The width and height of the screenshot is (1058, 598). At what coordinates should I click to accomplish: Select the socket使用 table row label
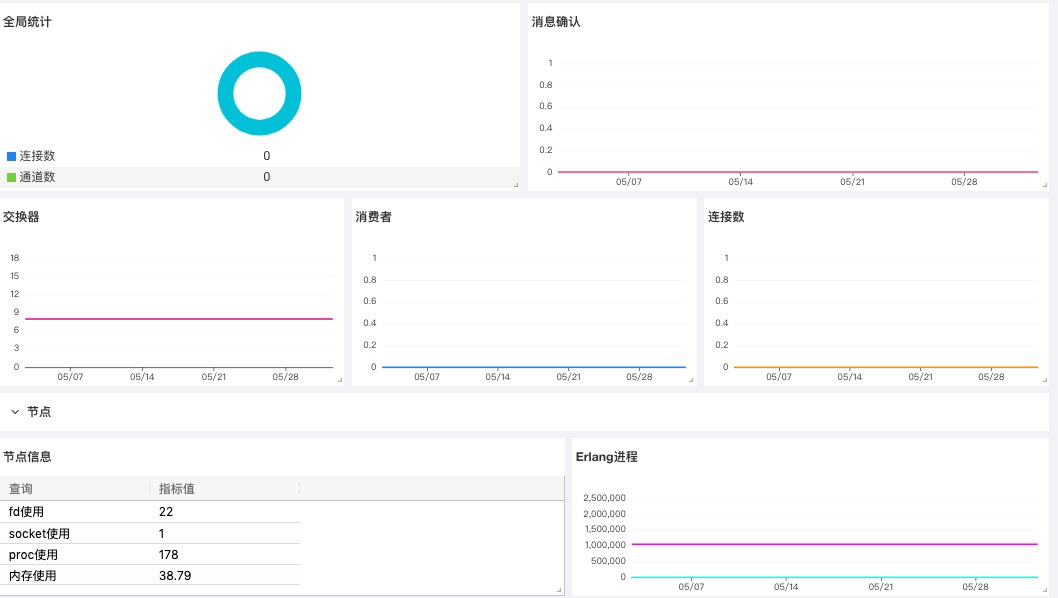[39, 533]
